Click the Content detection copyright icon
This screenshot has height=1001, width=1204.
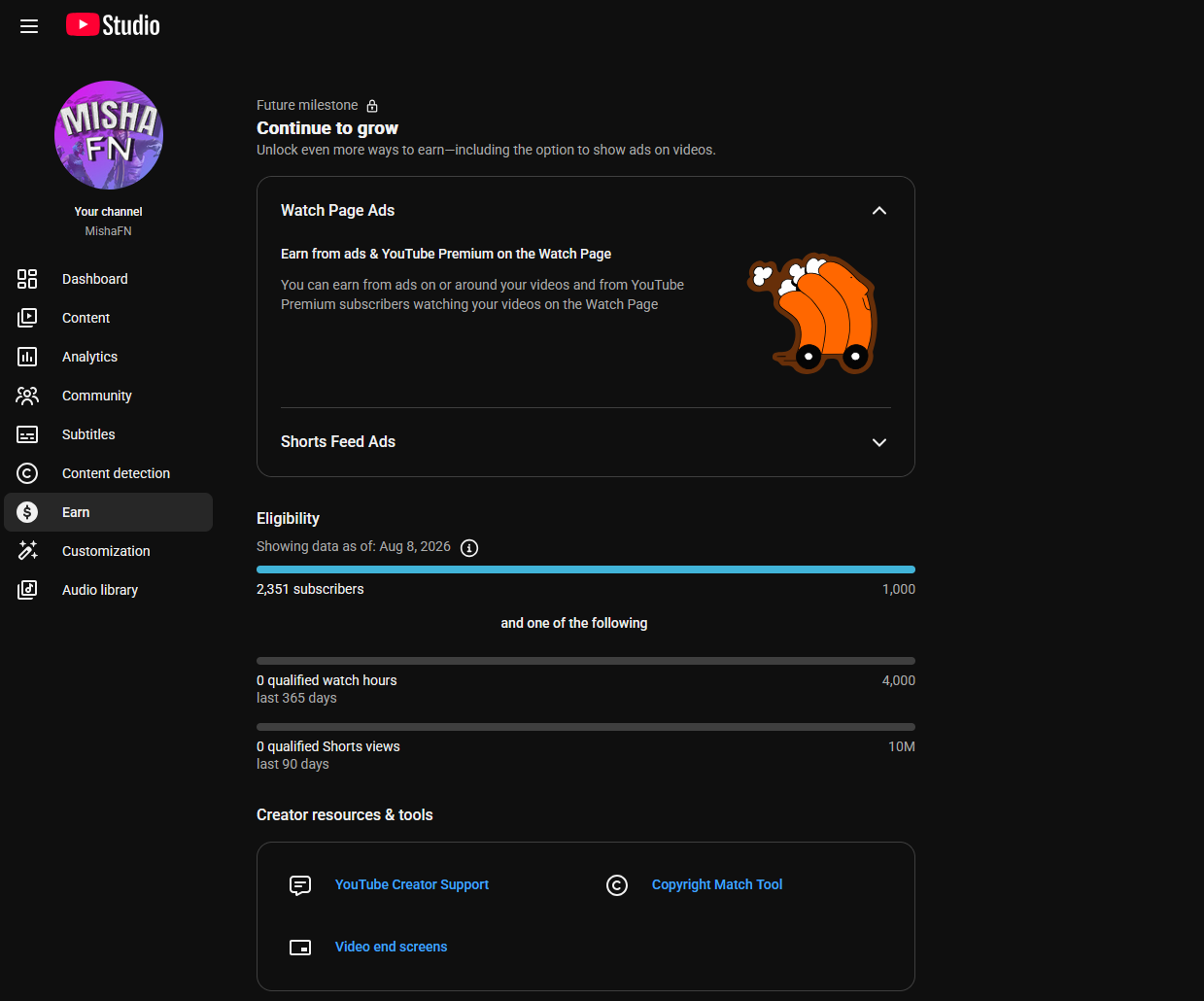tap(27, 473)
